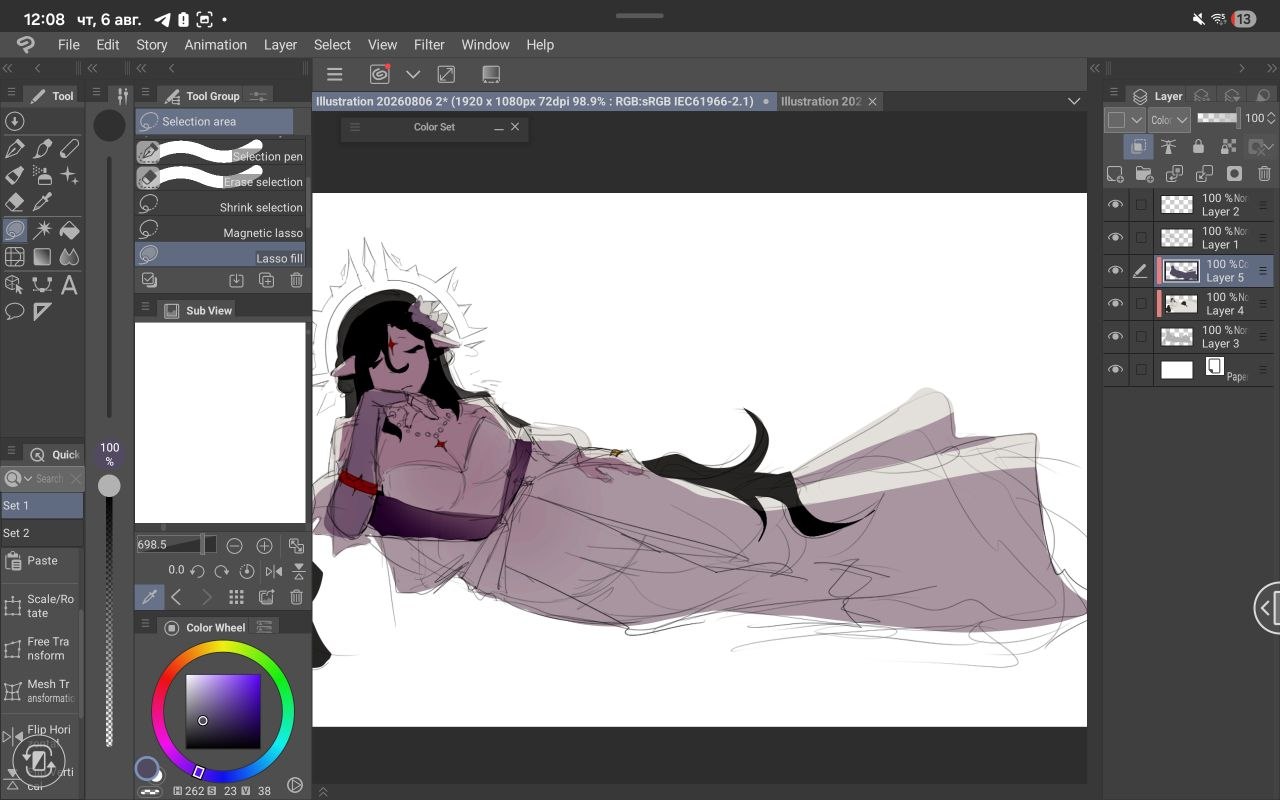Screen dimensions: 1280x800
Task: Select Set 2 in Quick Access
Action: pos(42,533)
